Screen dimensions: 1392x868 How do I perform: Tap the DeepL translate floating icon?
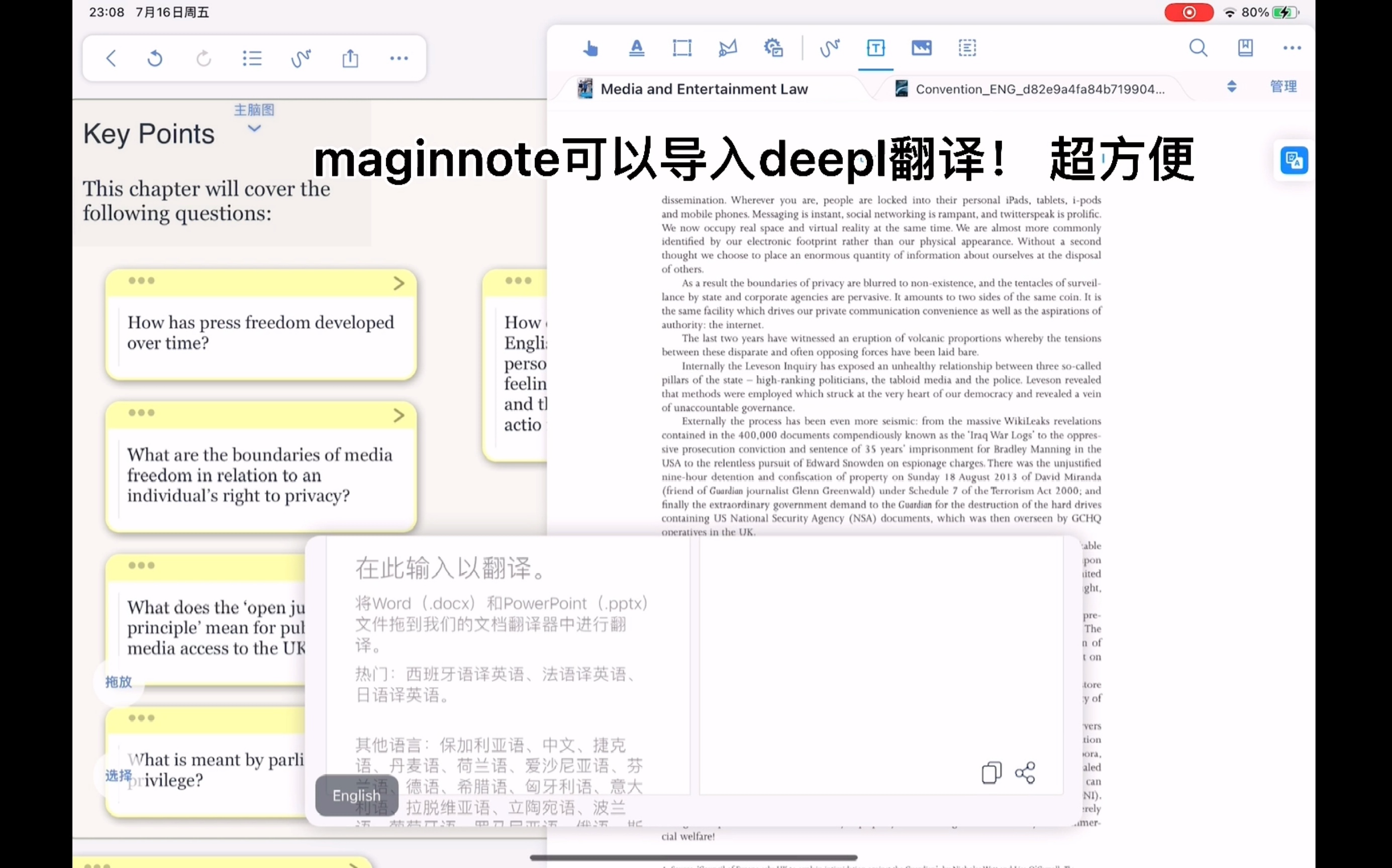coord(1294,160)
